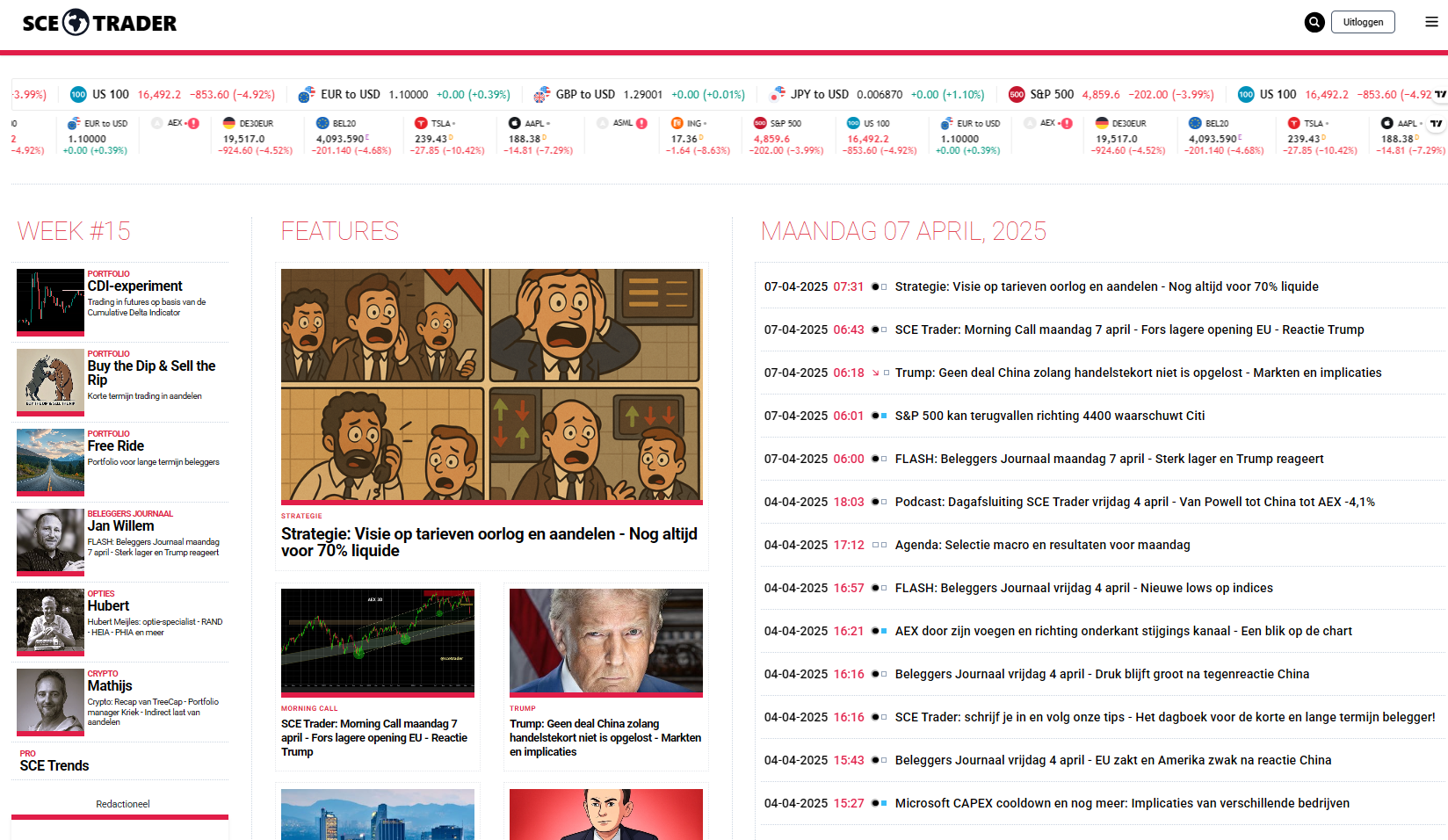Open the Free Ride road thumbnail
The image size is (1448, 840).
(50, 461)
